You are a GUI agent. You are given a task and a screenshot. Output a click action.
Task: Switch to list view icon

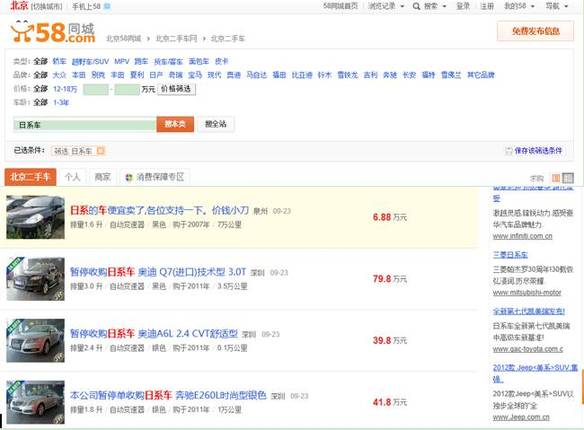click(556, 178)
